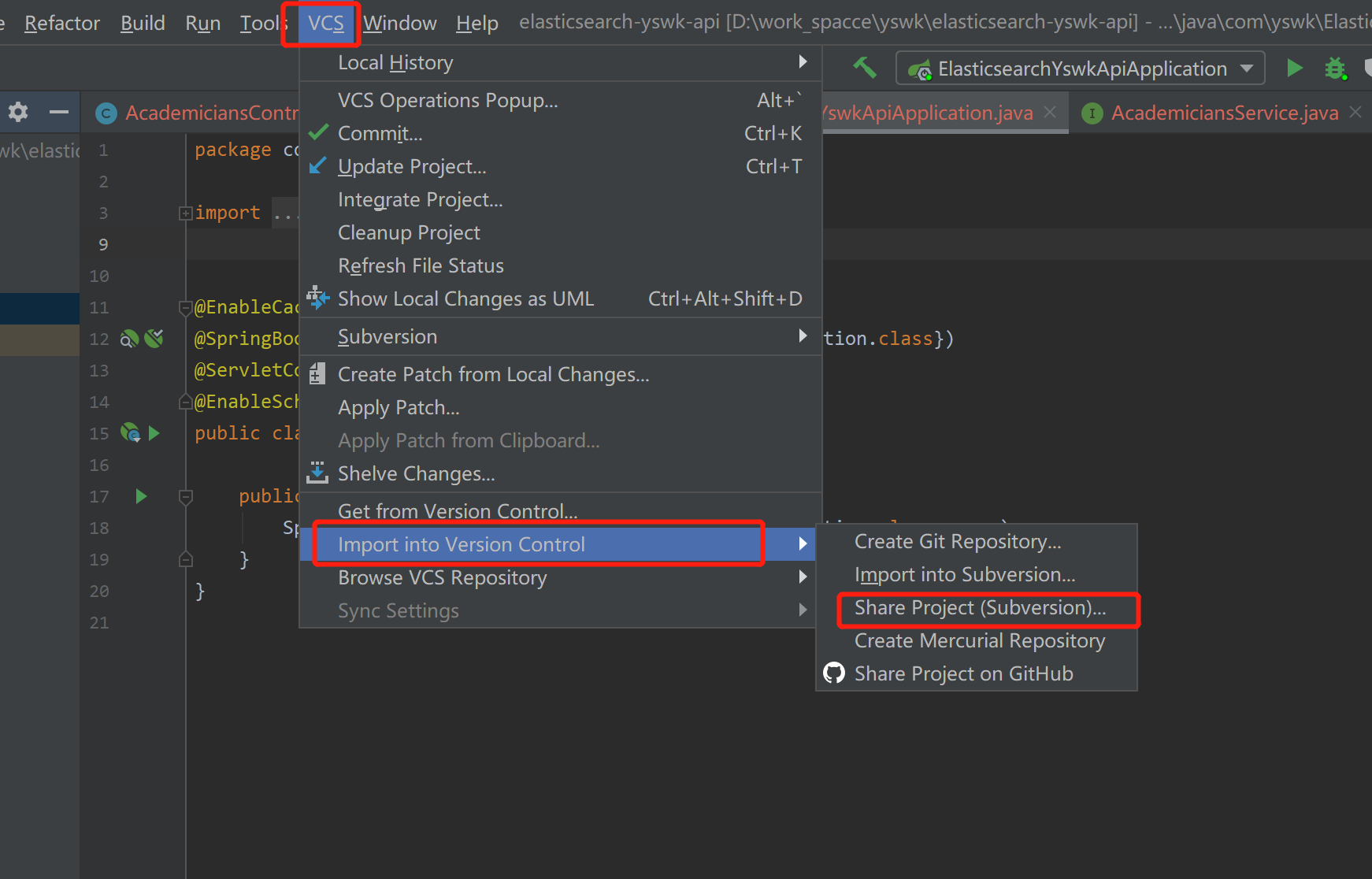Collapse the method body fold on line 17

(x=186, y=496)
